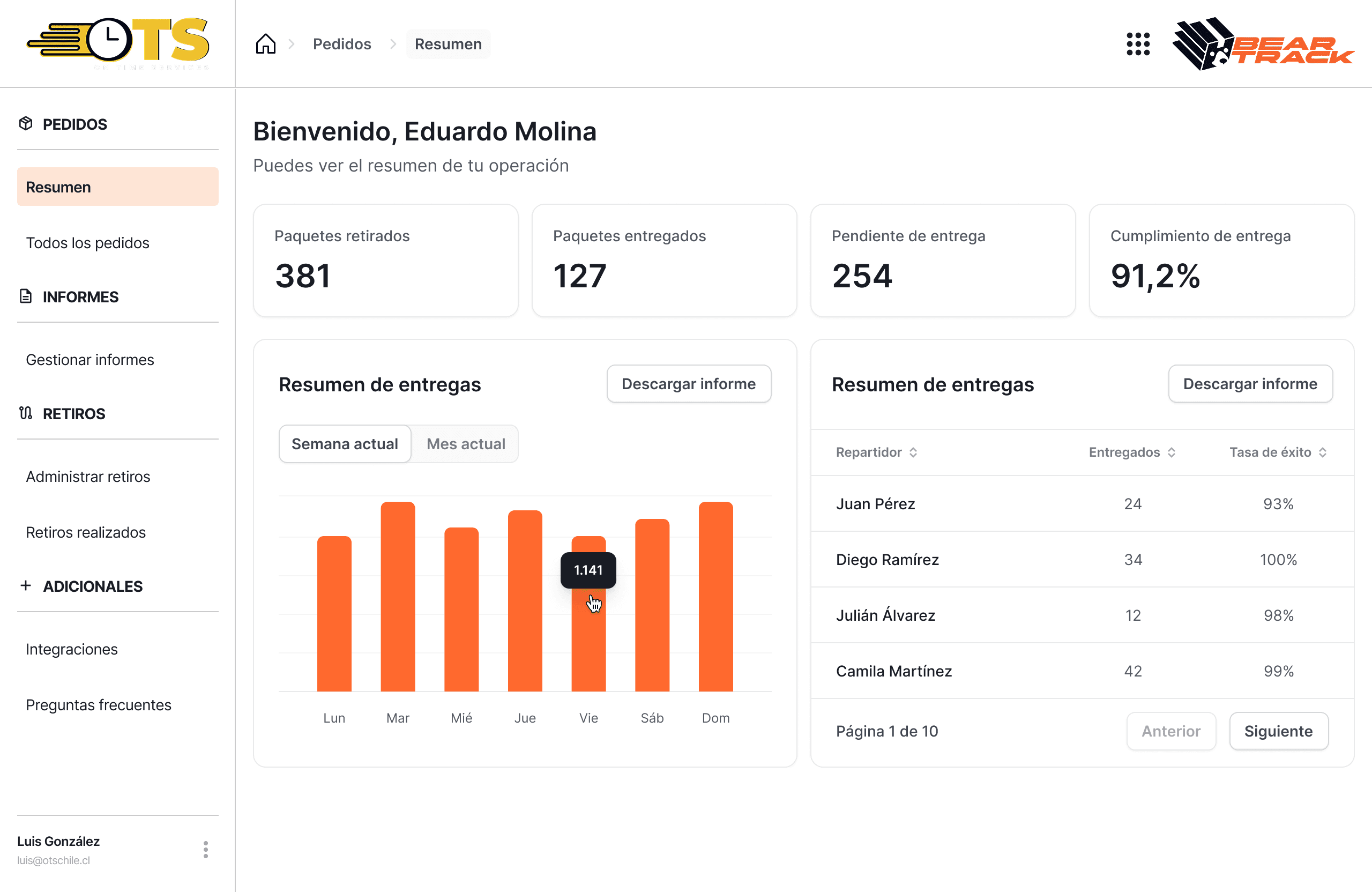Click the BearTrack logo
Viewport: 1372px width, 892px height.
point(1263,44)
